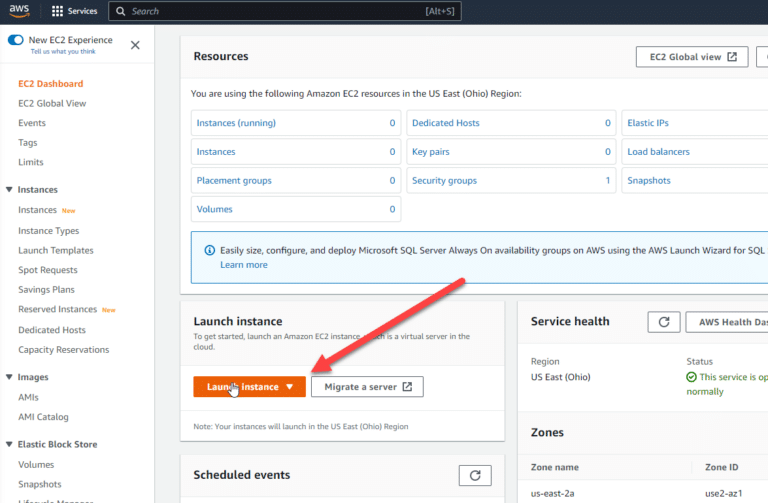Screen dimensions: 768x503
Task: Collapse the Elastic Block Store section
Action: point(10,443)
